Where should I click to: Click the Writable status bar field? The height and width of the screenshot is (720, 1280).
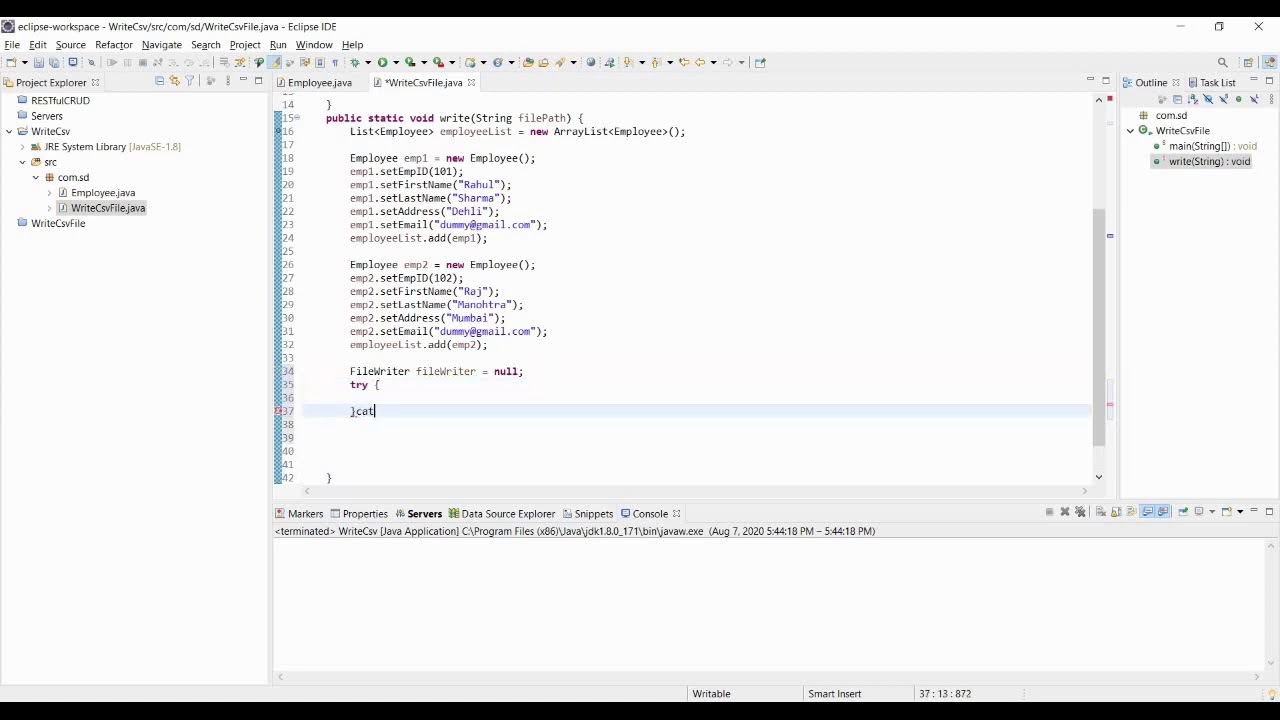point(711,693)
